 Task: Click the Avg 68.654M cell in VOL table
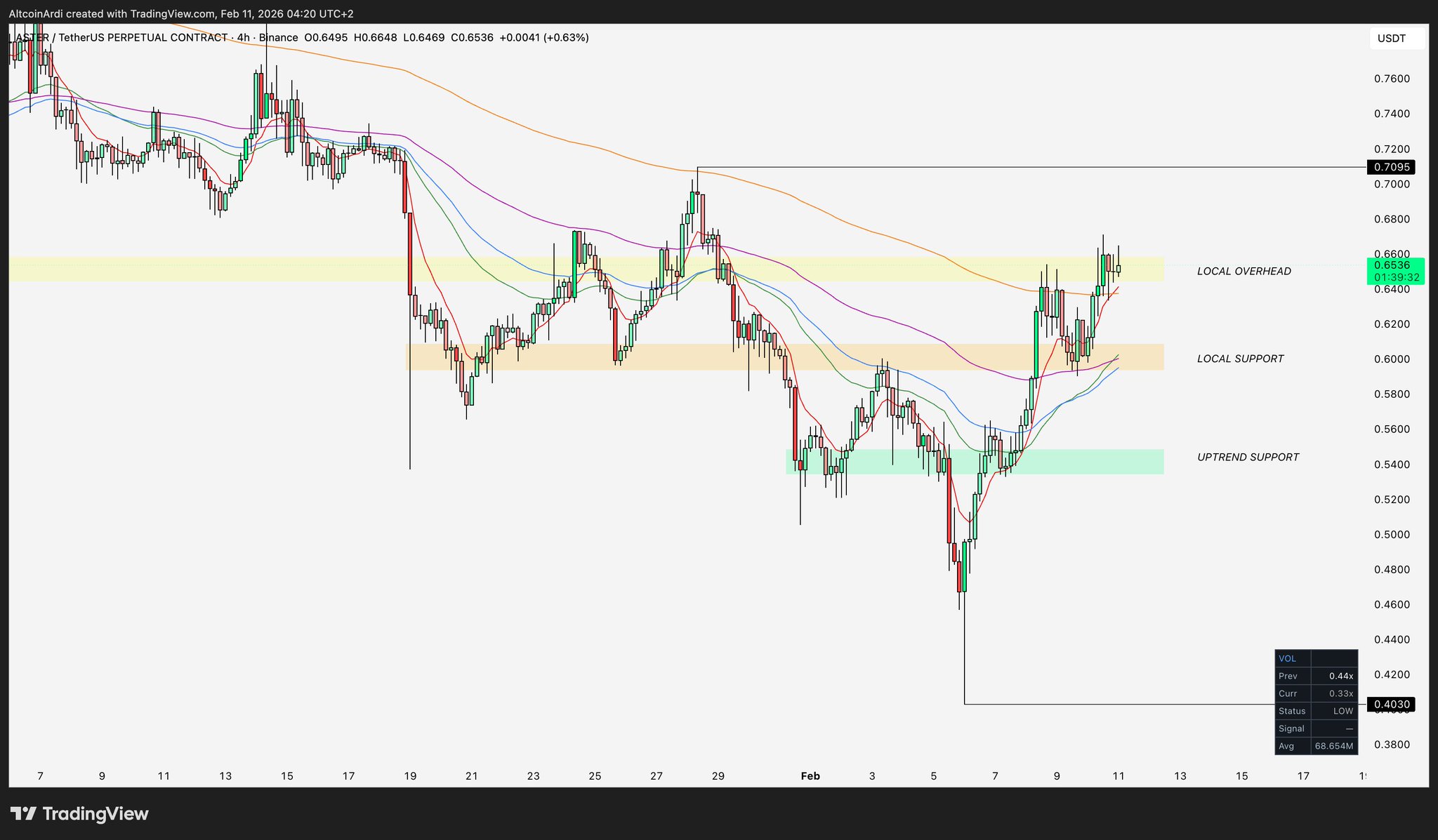coord(1333,746)
